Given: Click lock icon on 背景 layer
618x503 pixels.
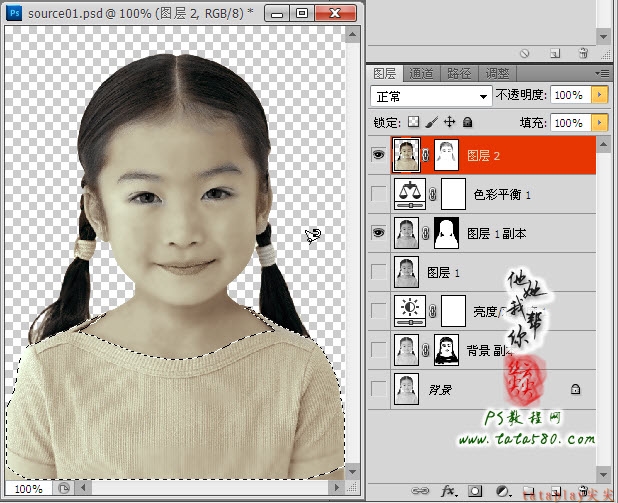Looking at the screenshot, I should tap(575, 389).
